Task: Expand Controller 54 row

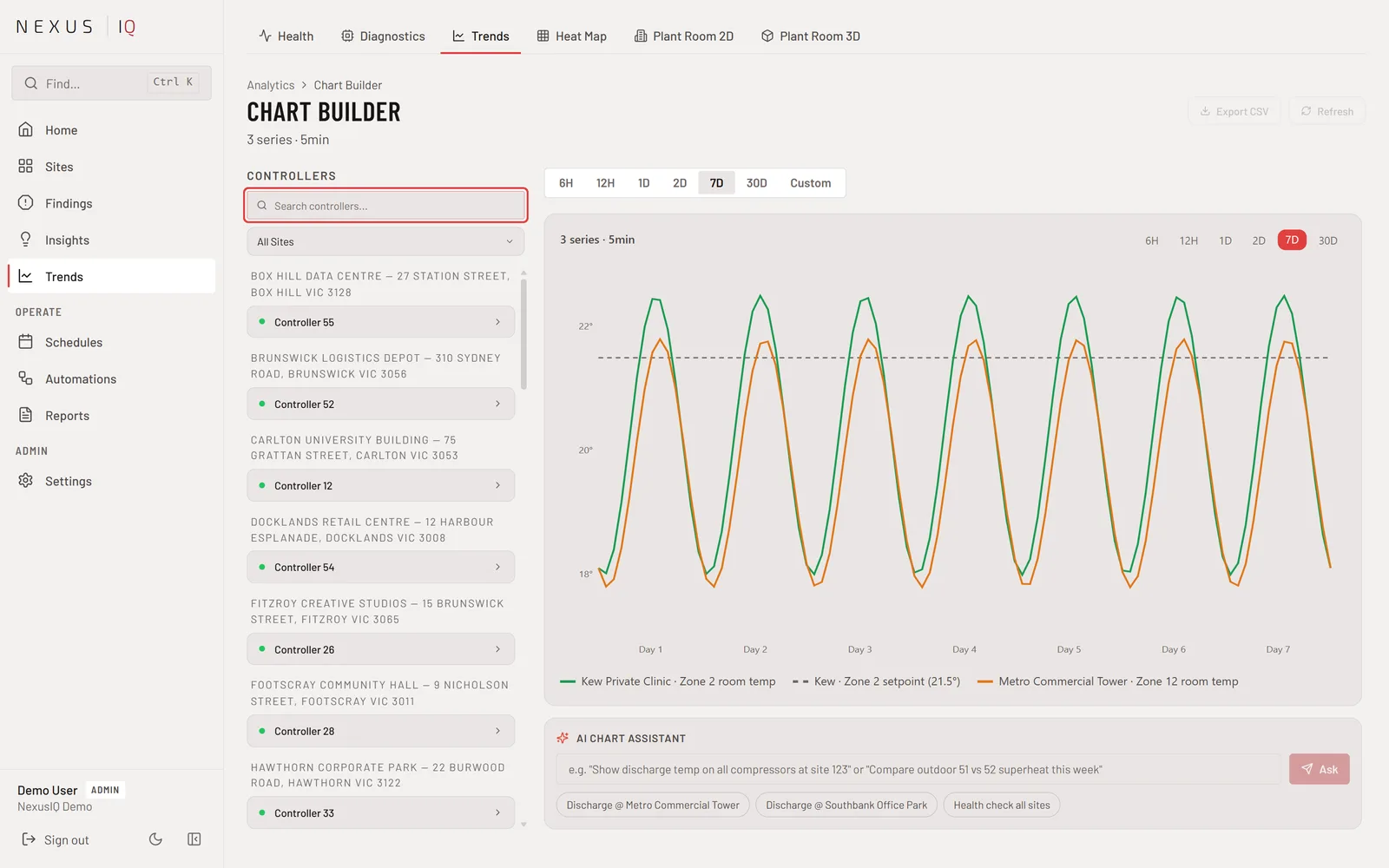Action: (381, 567)
